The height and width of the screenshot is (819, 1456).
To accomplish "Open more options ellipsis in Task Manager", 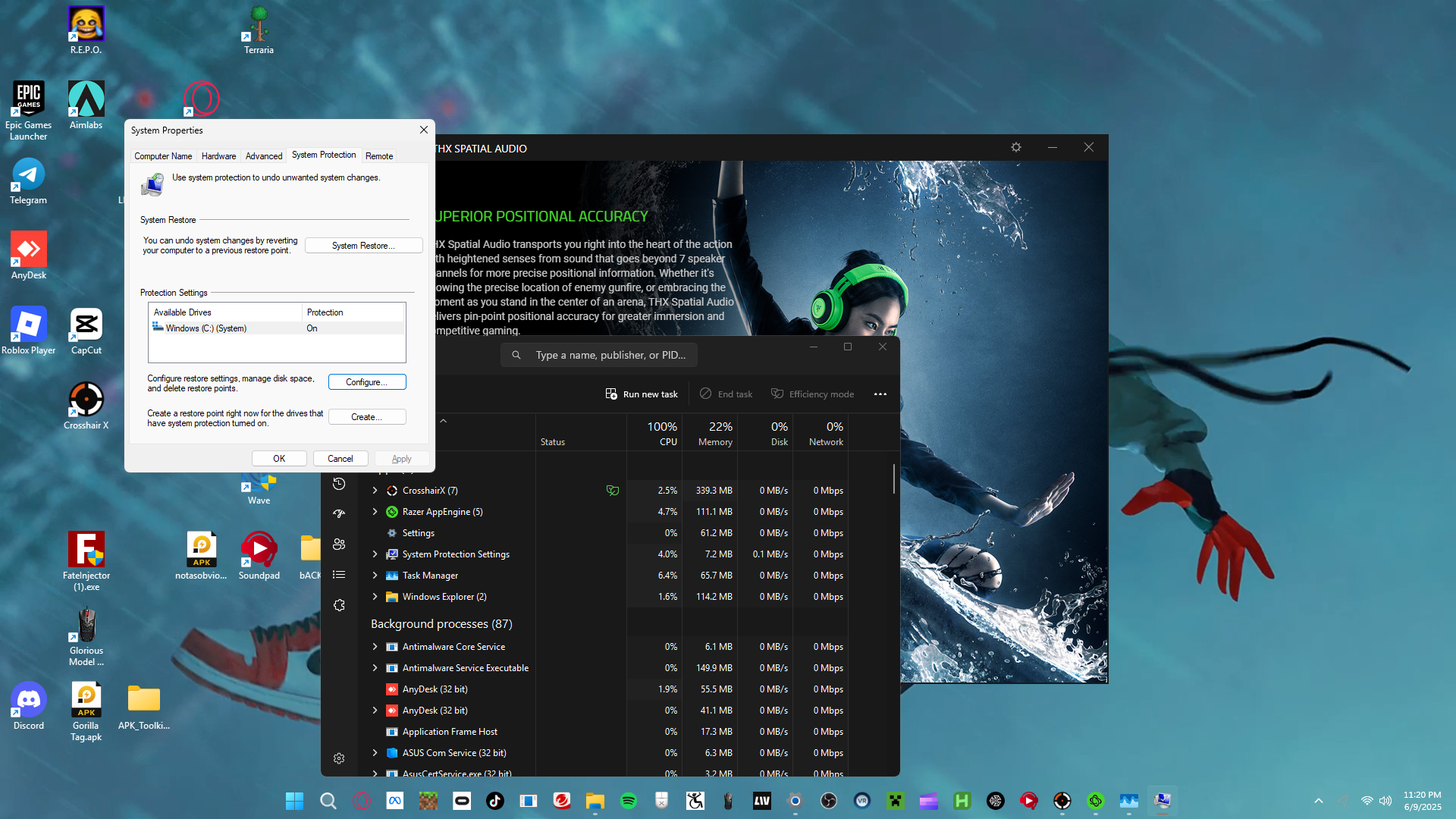I will point(880,394).
